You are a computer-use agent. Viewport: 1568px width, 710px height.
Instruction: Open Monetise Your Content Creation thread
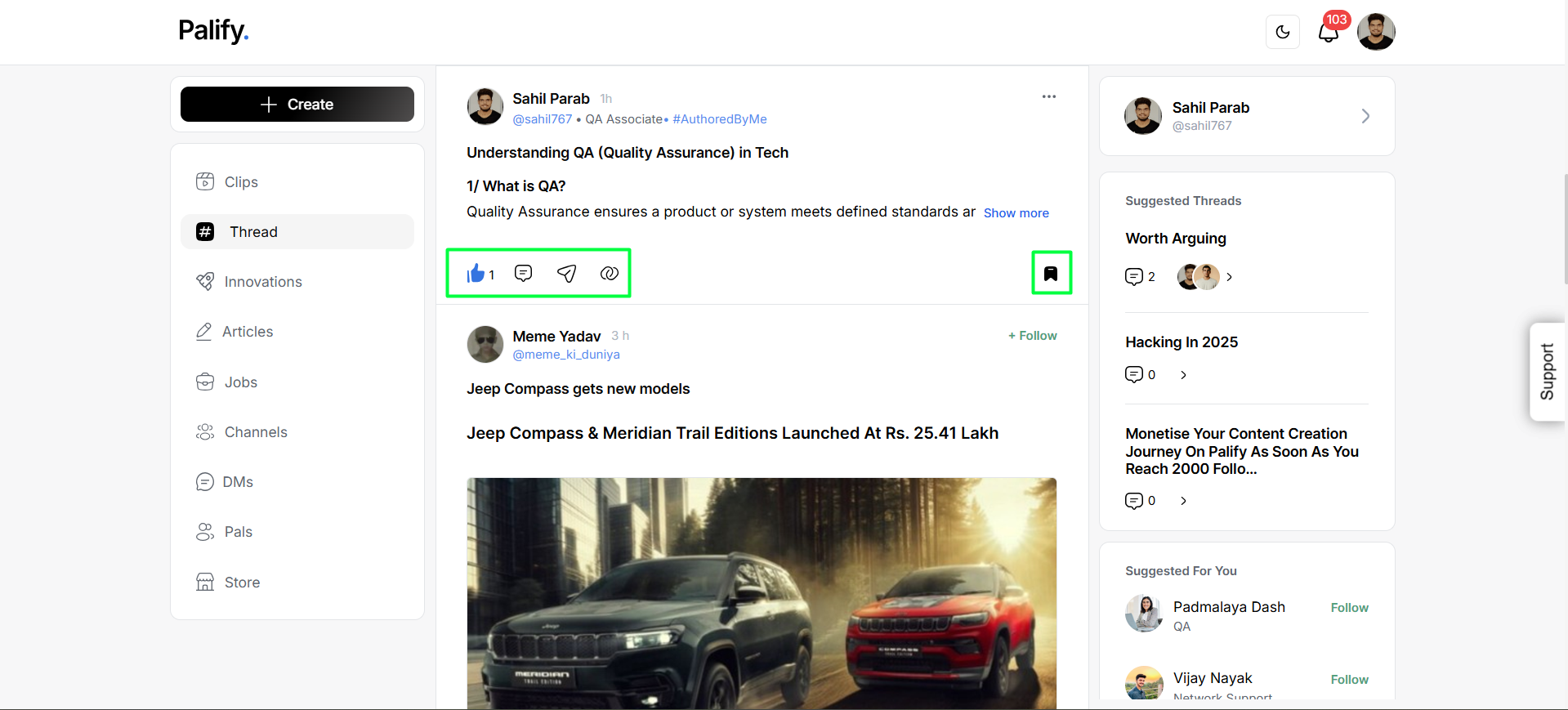pos(1242,451)
